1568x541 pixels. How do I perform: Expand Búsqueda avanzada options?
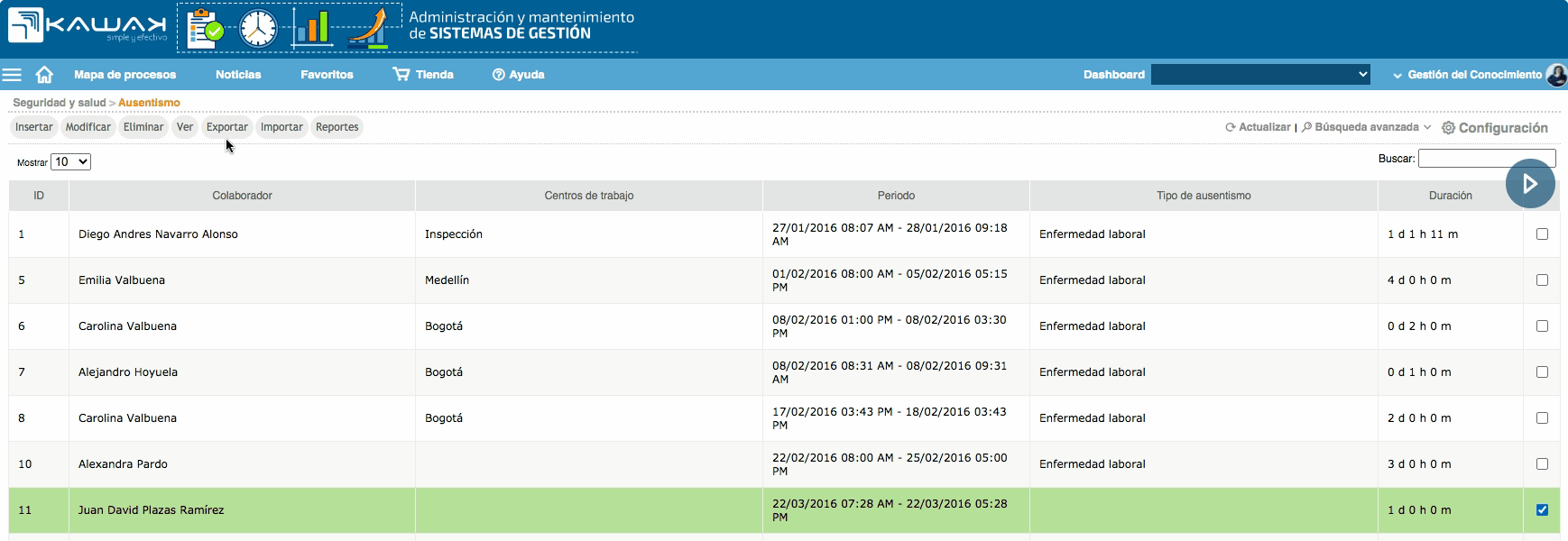(1367, 127)
